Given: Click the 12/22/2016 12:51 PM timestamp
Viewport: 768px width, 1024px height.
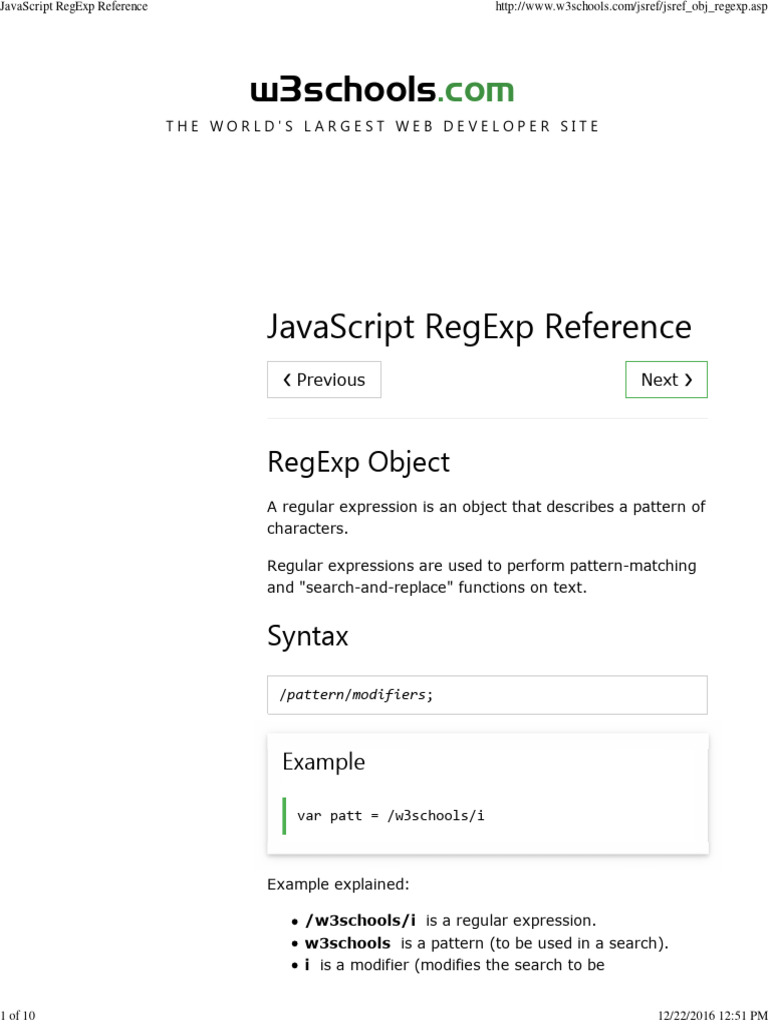Looking at the screenshot, I should [x=712, y=1016].
